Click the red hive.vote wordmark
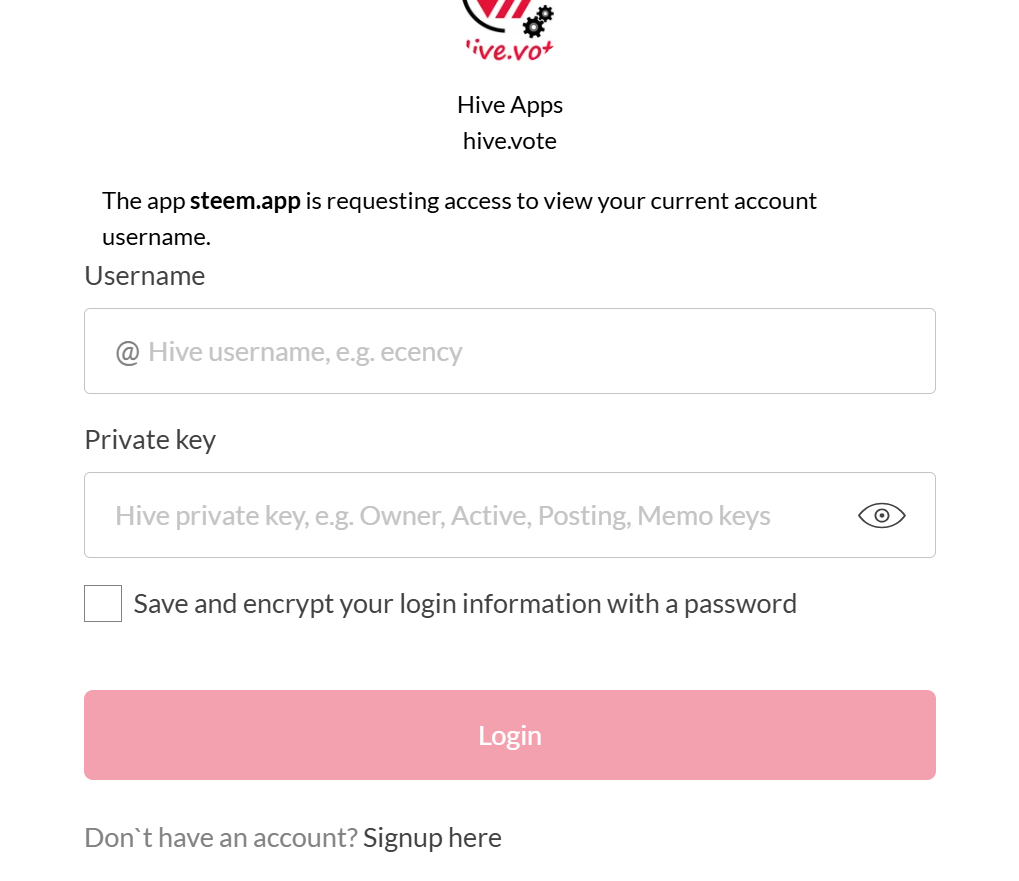 [x=510, y=51]
